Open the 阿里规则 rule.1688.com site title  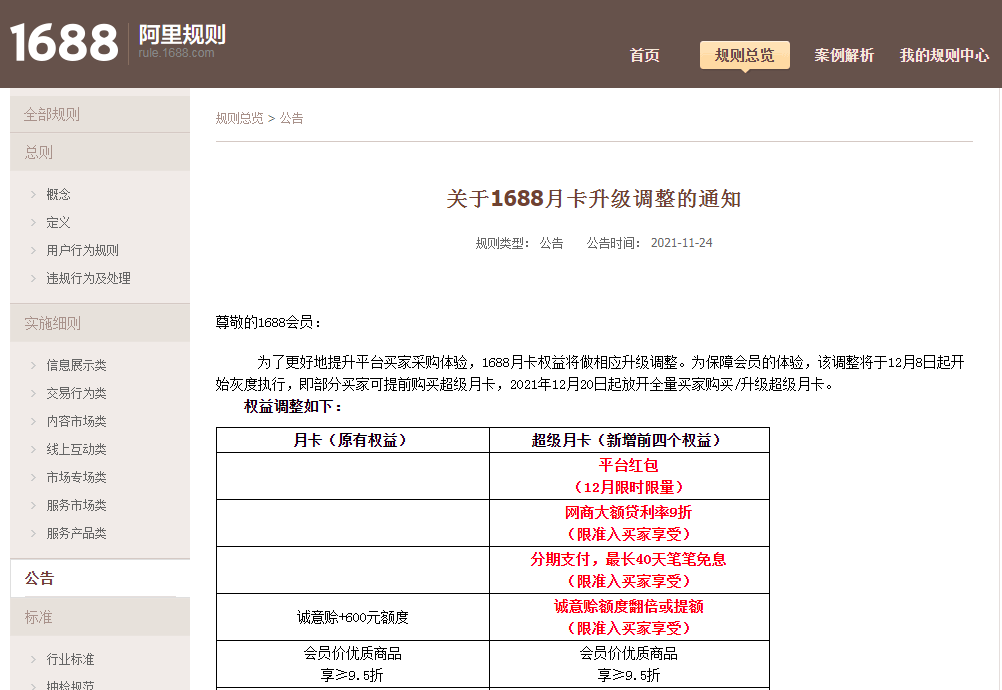pyautogui.click(x=182, y=41)
